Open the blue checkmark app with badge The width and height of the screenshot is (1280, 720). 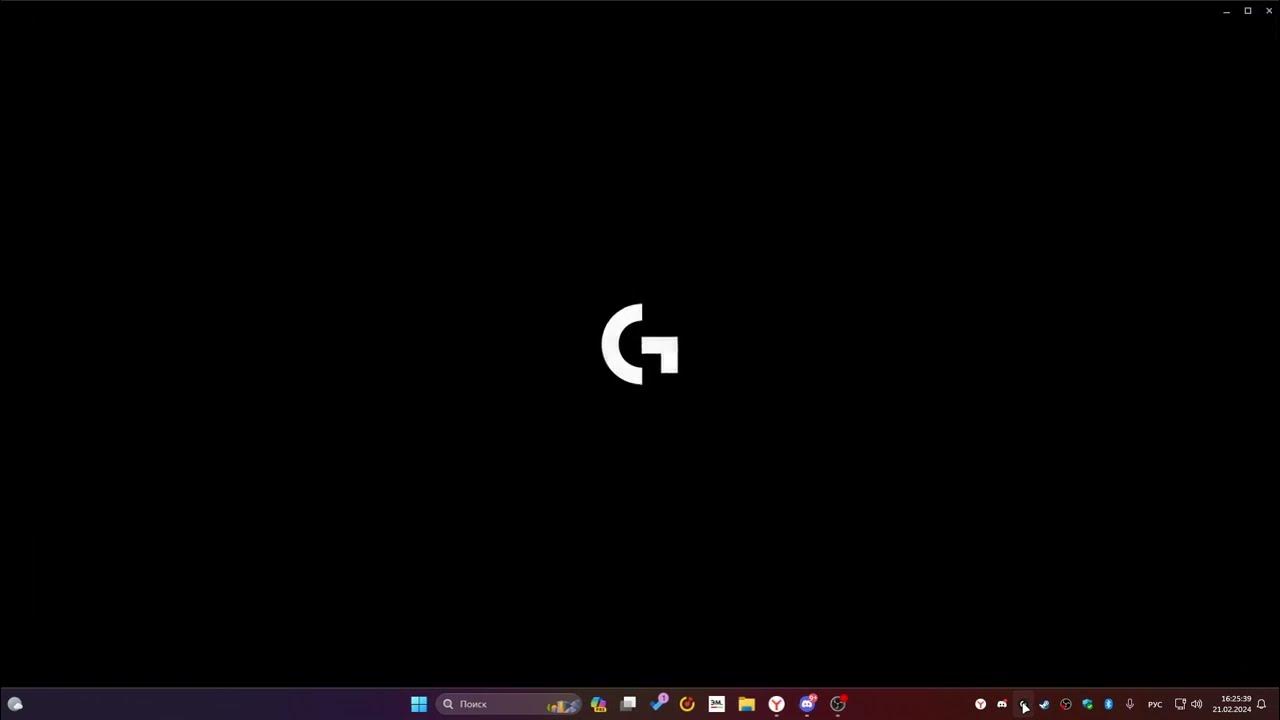click(x=658, y=703)
